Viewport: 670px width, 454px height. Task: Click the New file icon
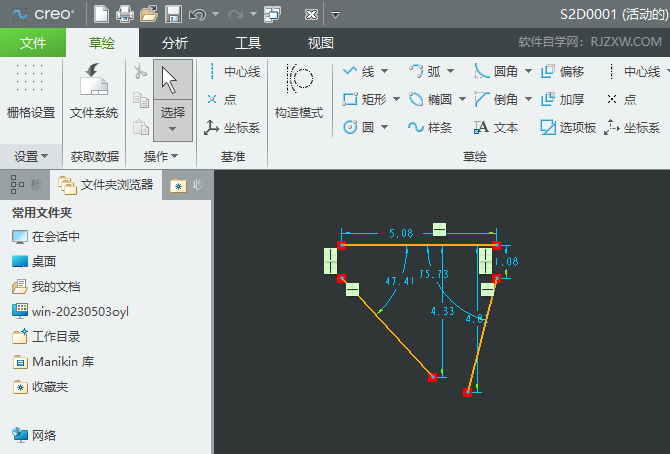(101, 14)
